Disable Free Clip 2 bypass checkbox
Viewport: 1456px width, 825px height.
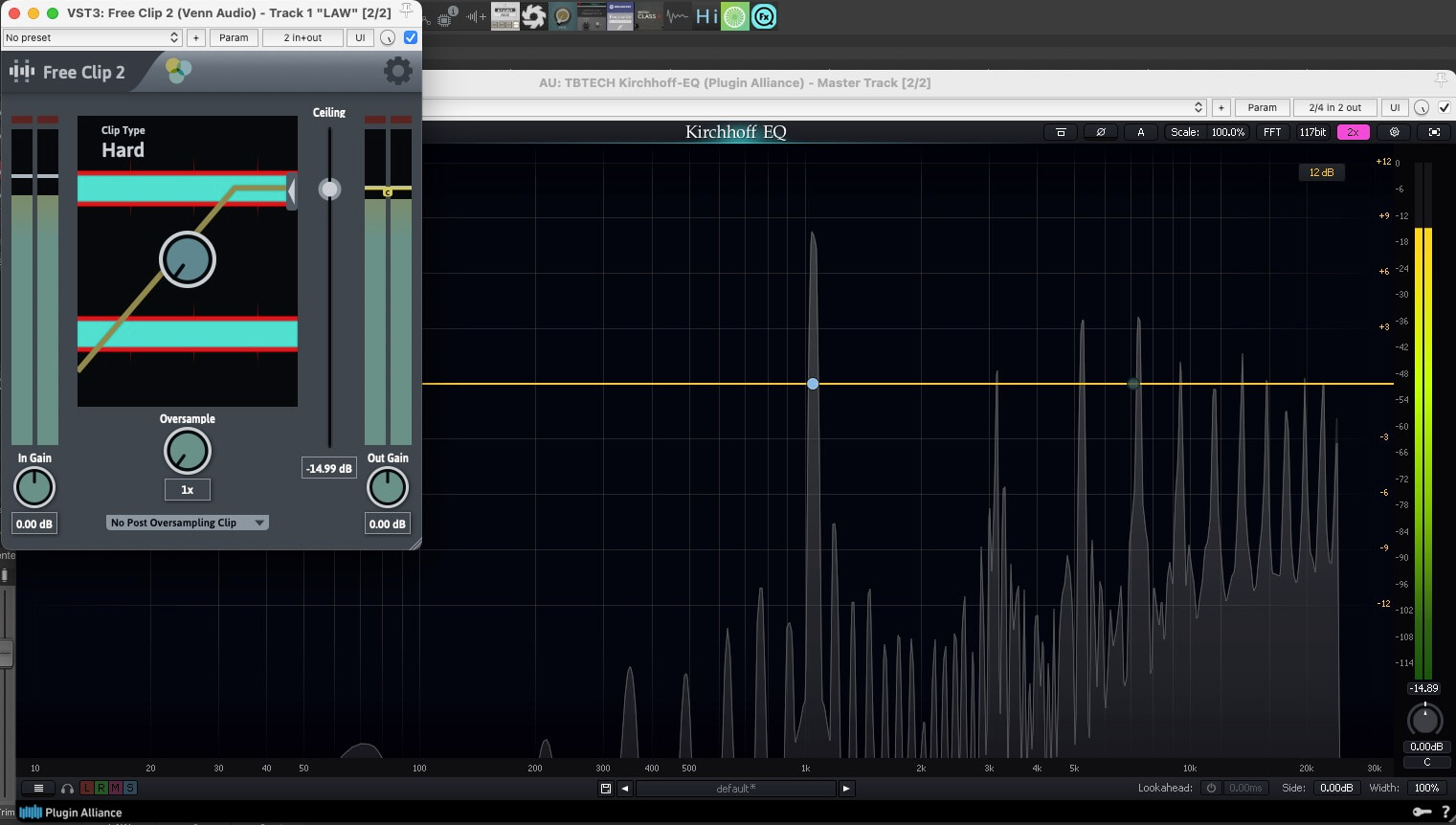pos(411,37)
